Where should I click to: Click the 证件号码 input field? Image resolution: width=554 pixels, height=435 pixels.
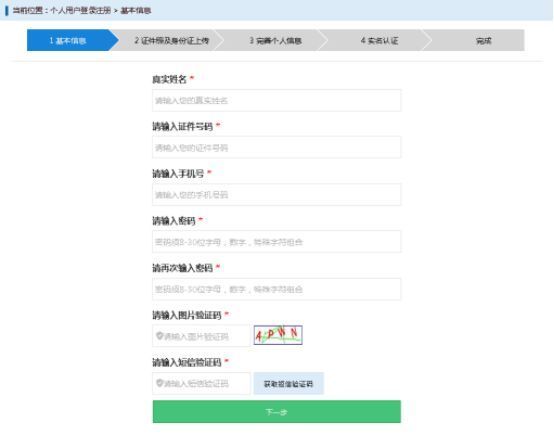pos(277,148)
